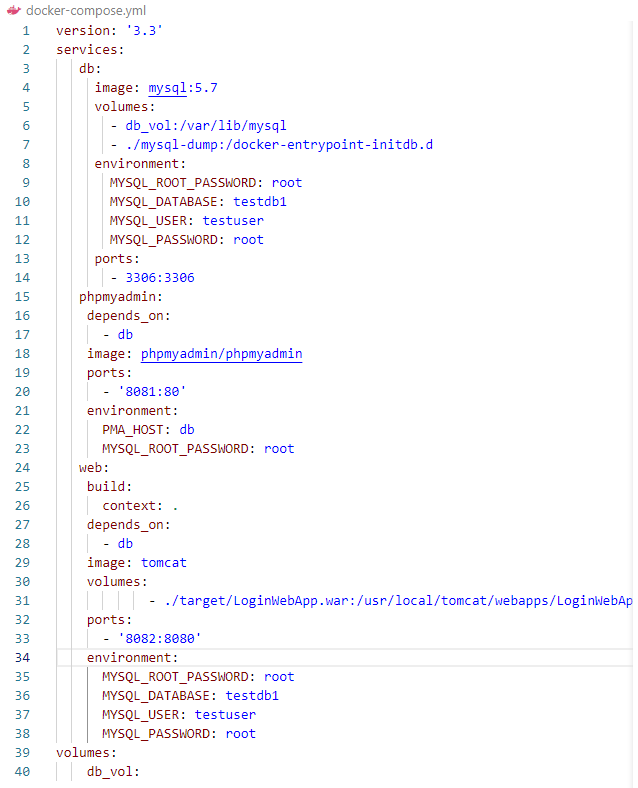Click the PMA_HOST key
Image resolution: width=638 pixels, height=788 pixels.
[x=133, y=430]
